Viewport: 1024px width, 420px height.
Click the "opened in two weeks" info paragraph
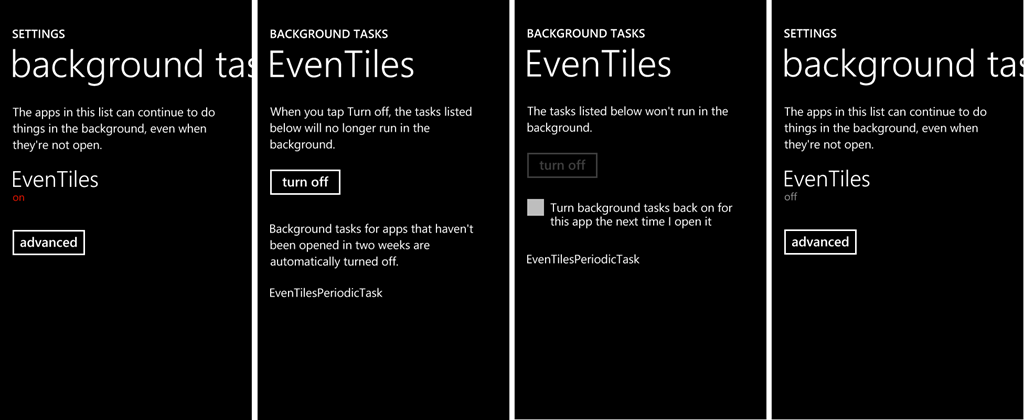[x=371, y=245]
